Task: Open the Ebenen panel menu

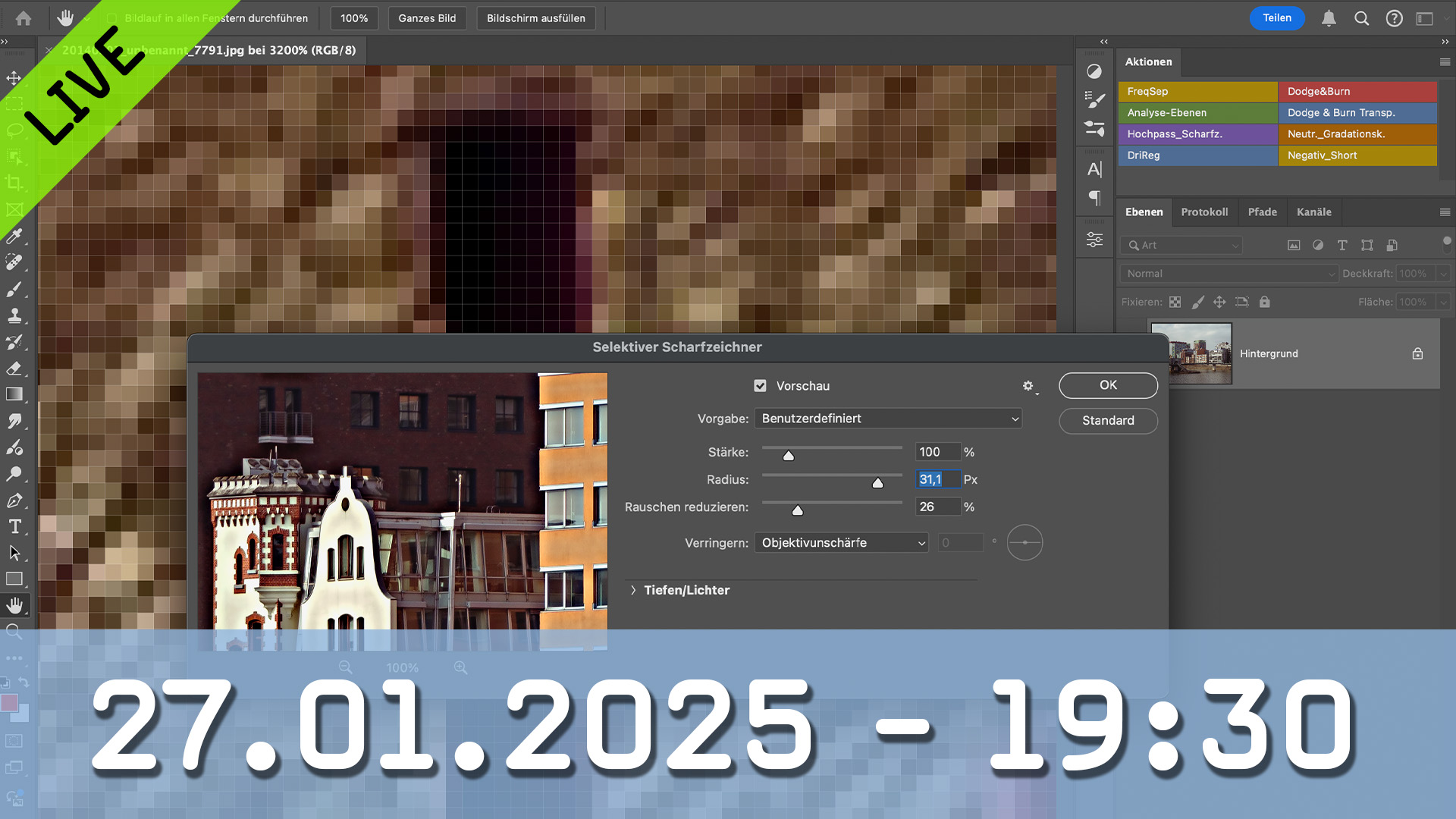Action: (1445, 212)
